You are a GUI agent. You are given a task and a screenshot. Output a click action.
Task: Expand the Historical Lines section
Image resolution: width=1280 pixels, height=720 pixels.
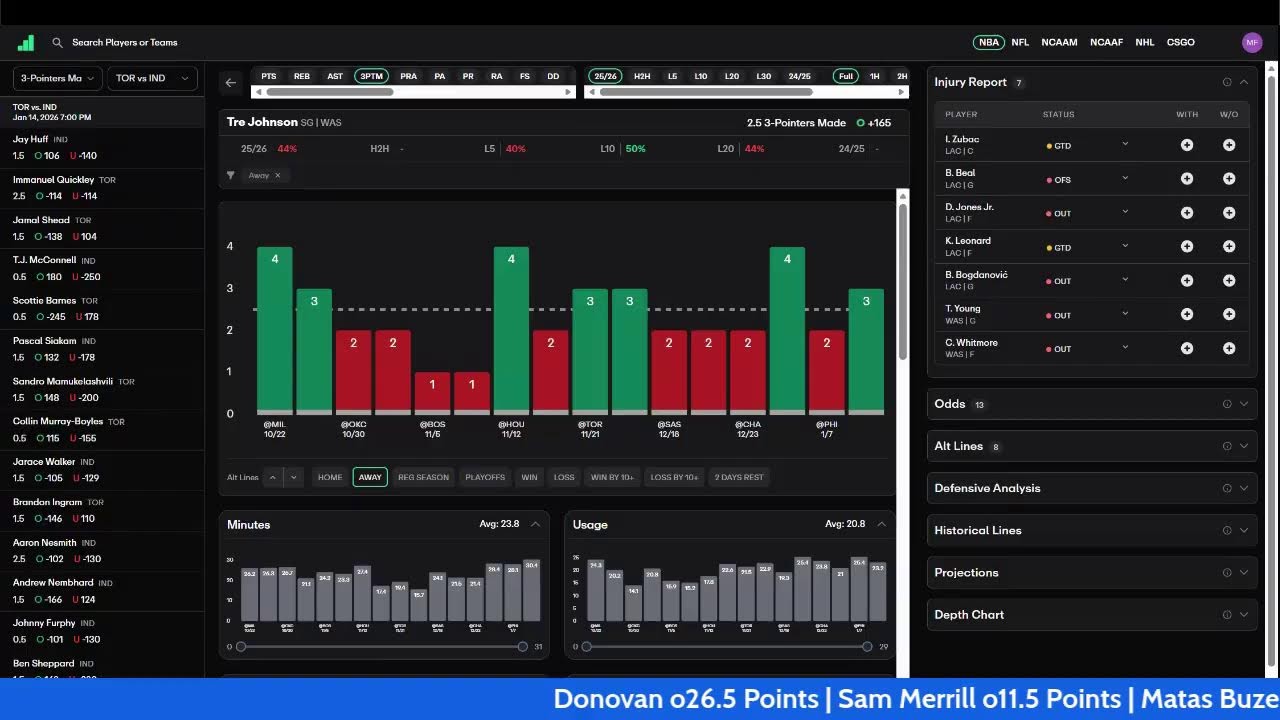pos(1244,530)
